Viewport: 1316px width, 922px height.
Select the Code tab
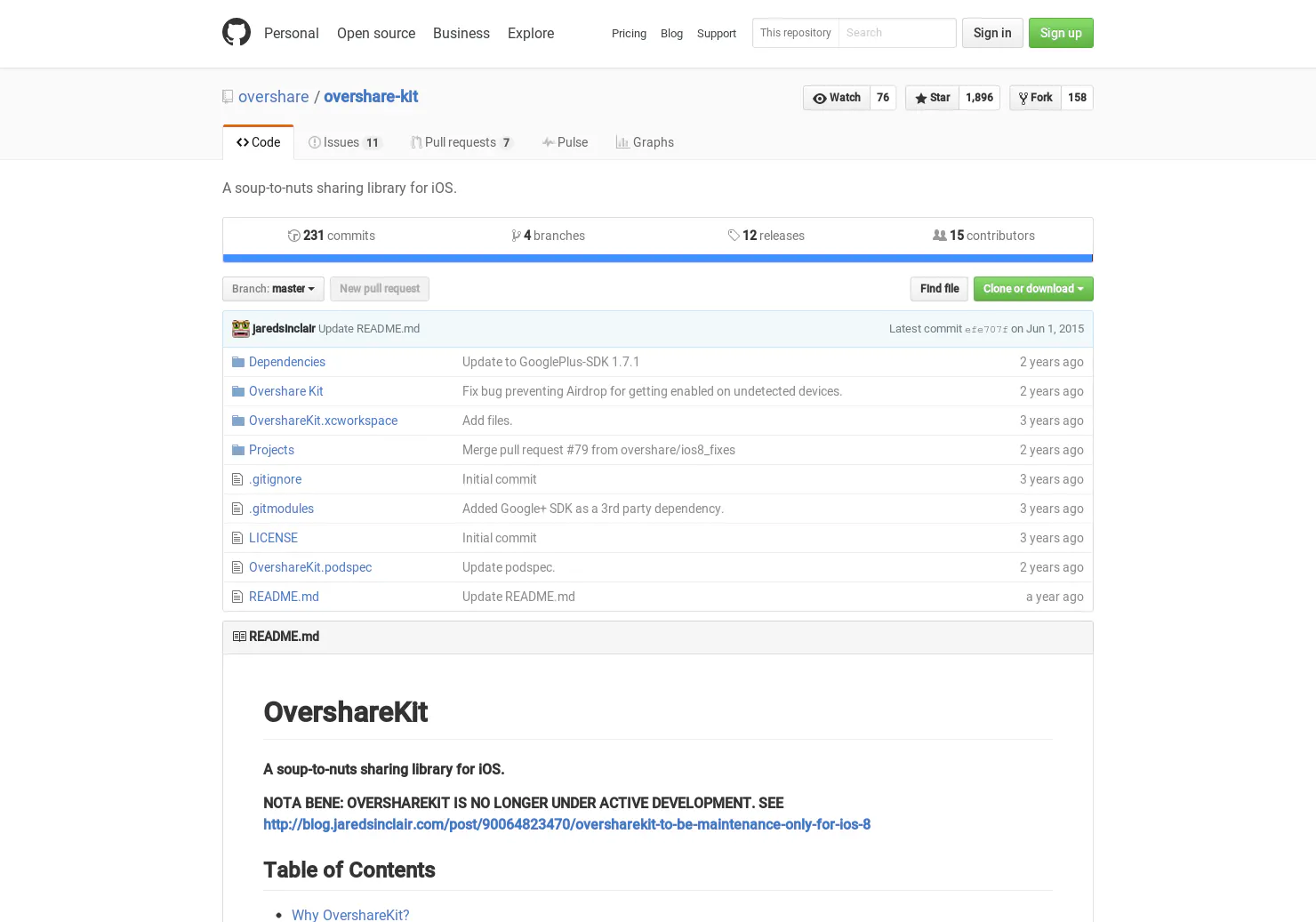click(x=258, y=142)
